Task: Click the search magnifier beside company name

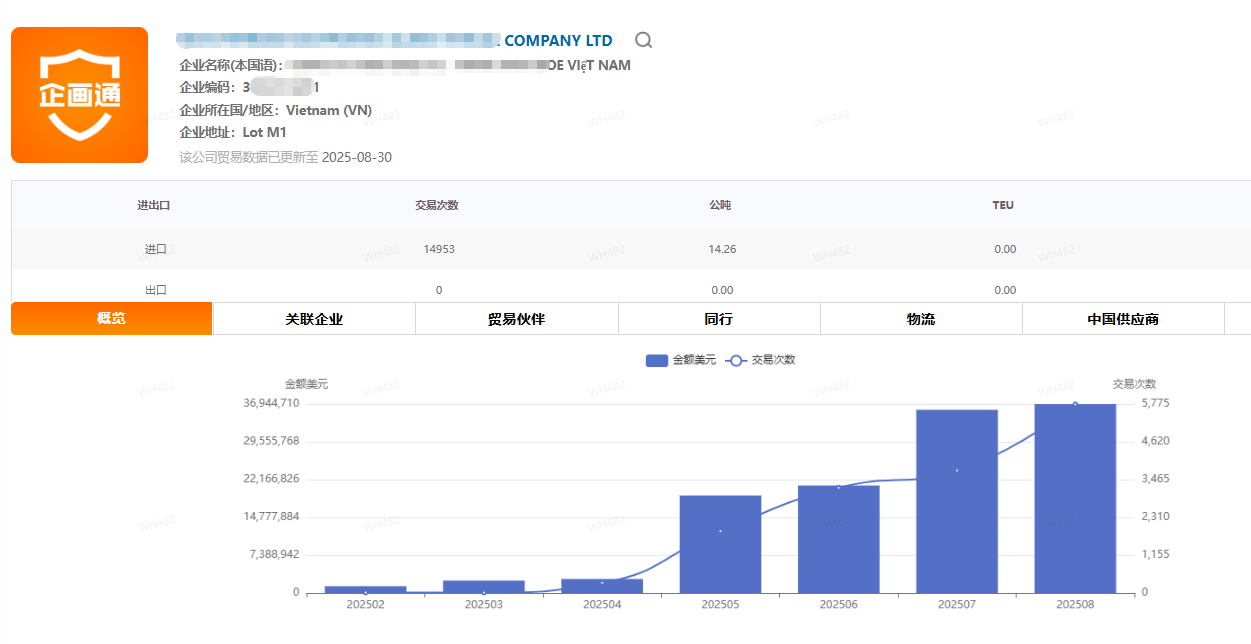Action: point(644,40)
